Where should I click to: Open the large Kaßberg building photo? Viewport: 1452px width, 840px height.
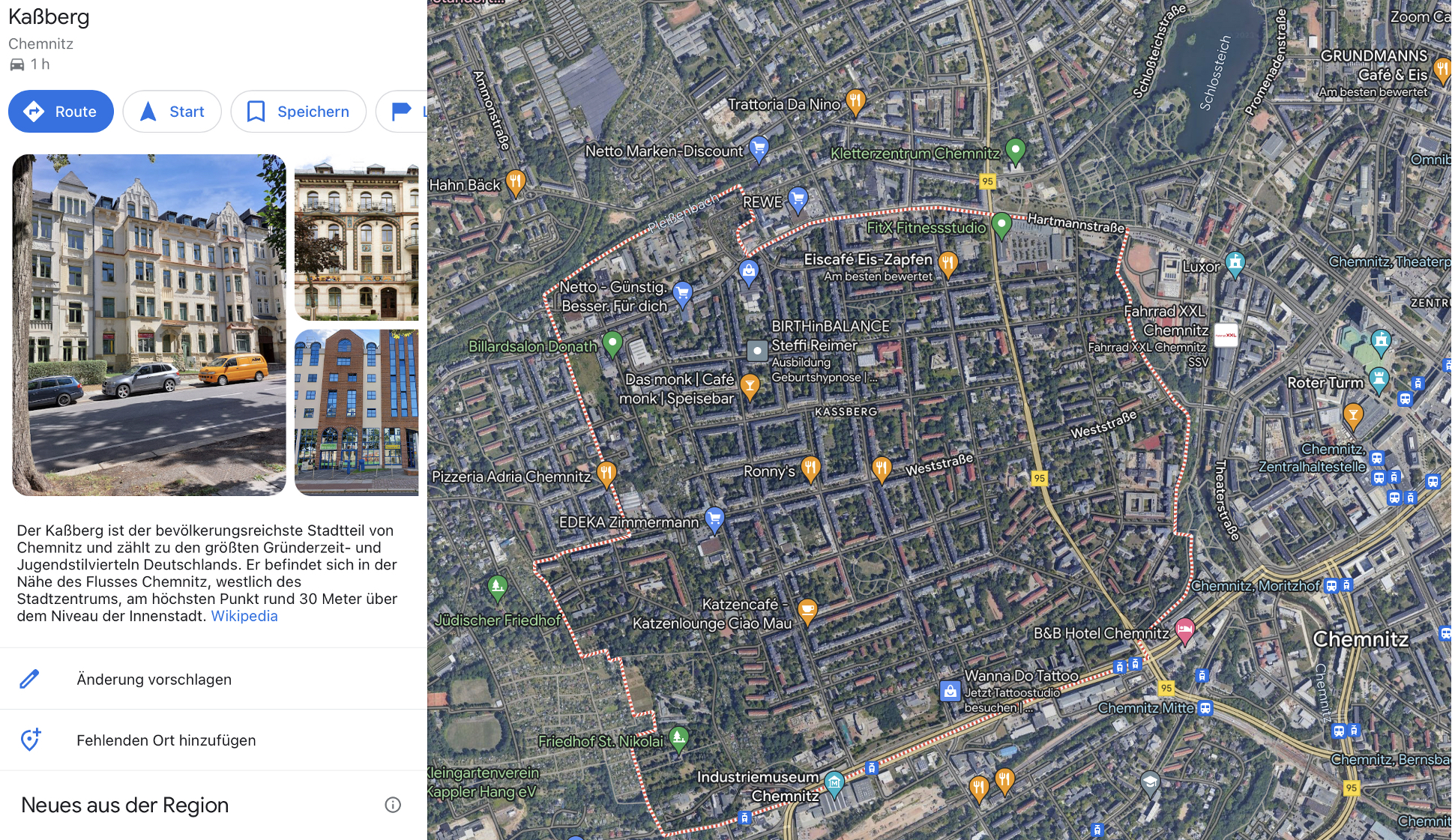pos(149,325)
